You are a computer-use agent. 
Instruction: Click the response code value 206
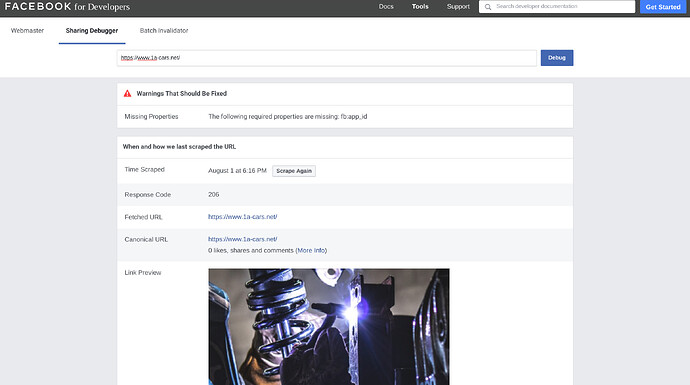click(x=213, y=194)
